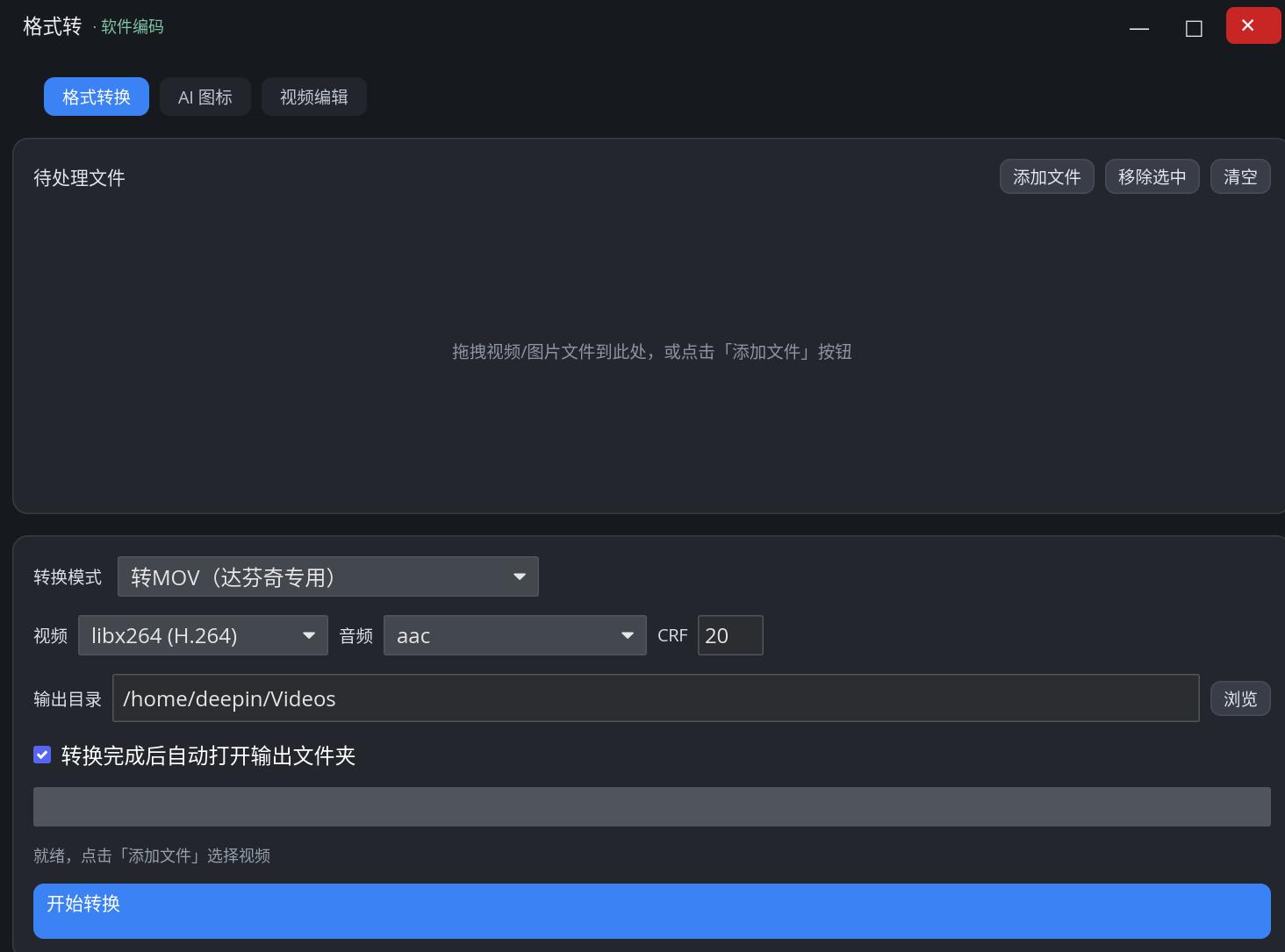The image size is (1285, 952).
Task: Click 浏览 to choose output folder
Action: point(1240,698)
